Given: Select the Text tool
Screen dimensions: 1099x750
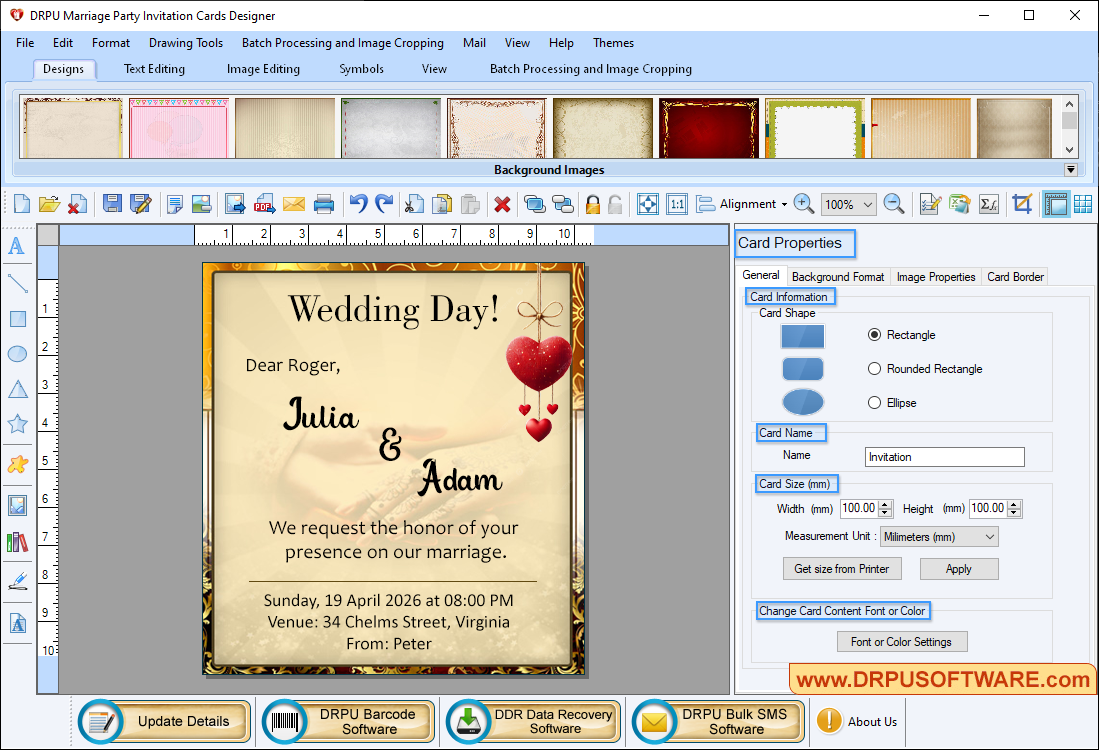Looking at the screenshot, I should click(x=16, y=246).
